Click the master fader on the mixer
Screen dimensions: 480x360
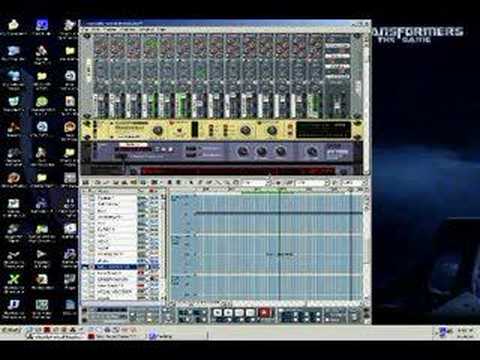click(337, 106)
